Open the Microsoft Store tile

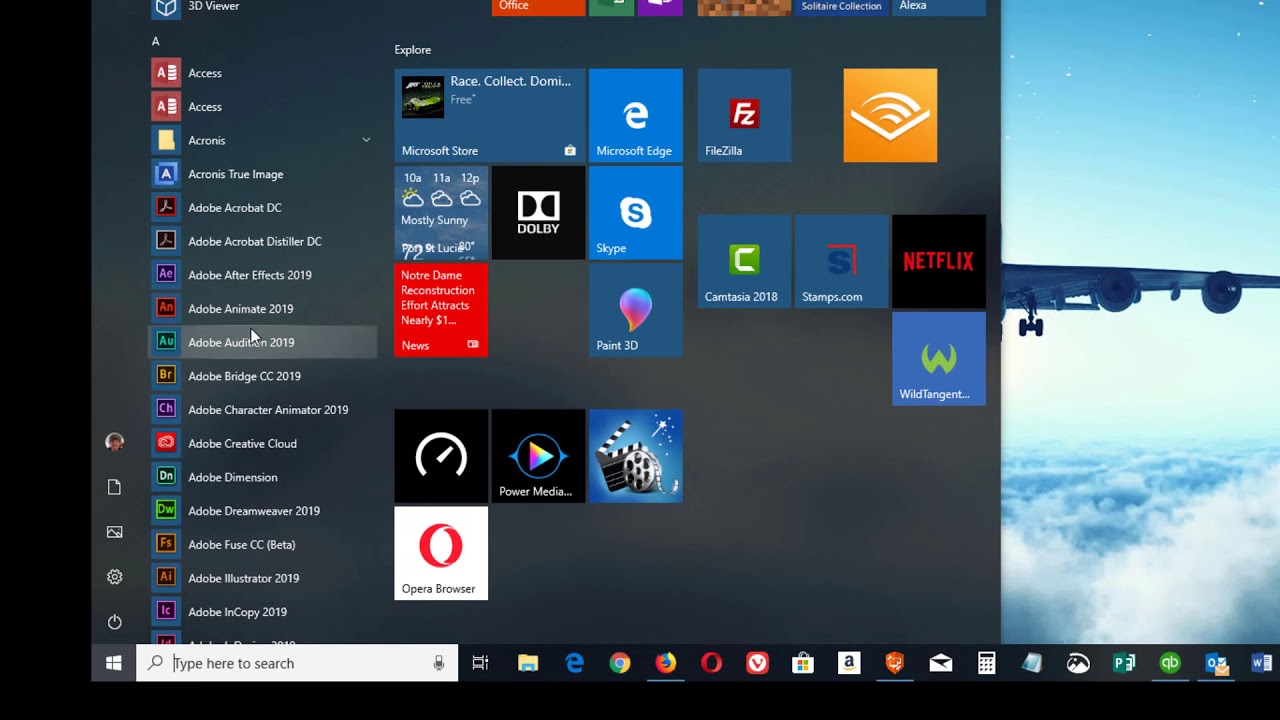point(489,115)
